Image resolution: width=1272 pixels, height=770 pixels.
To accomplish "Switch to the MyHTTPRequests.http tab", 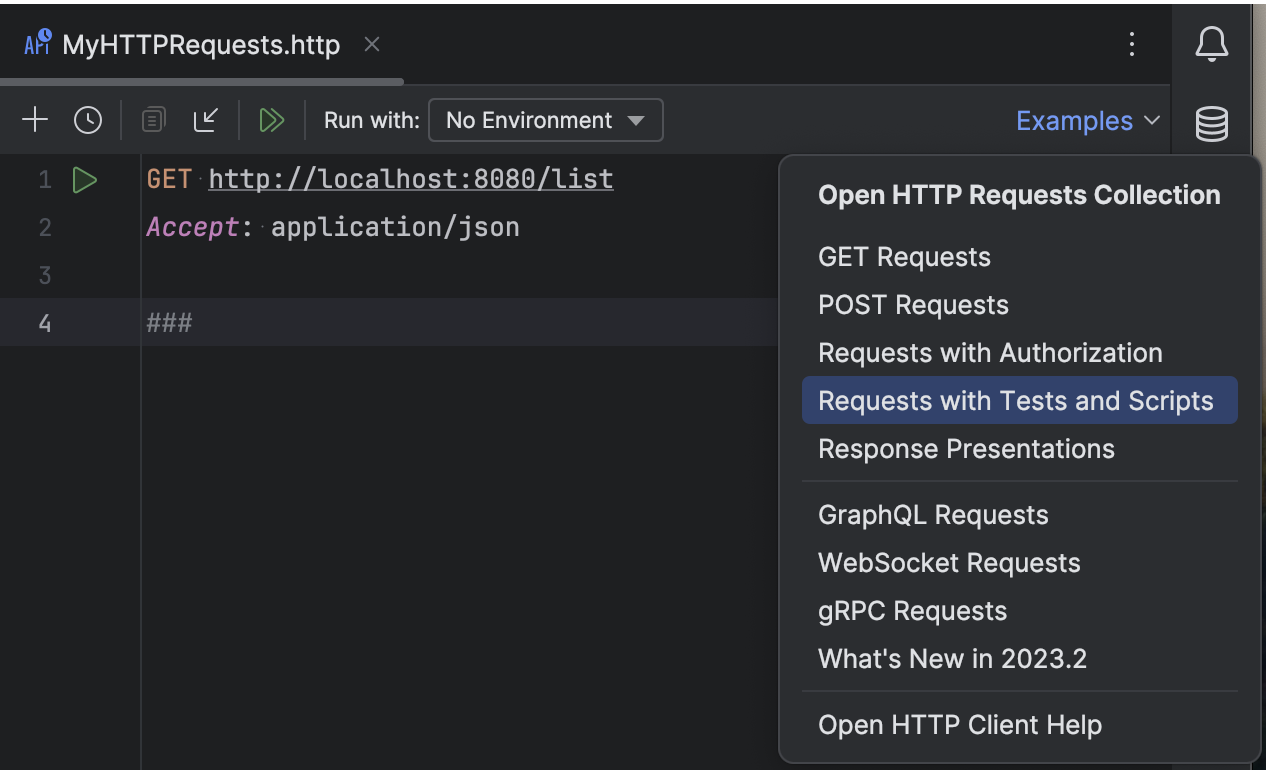I will [198, 44].
